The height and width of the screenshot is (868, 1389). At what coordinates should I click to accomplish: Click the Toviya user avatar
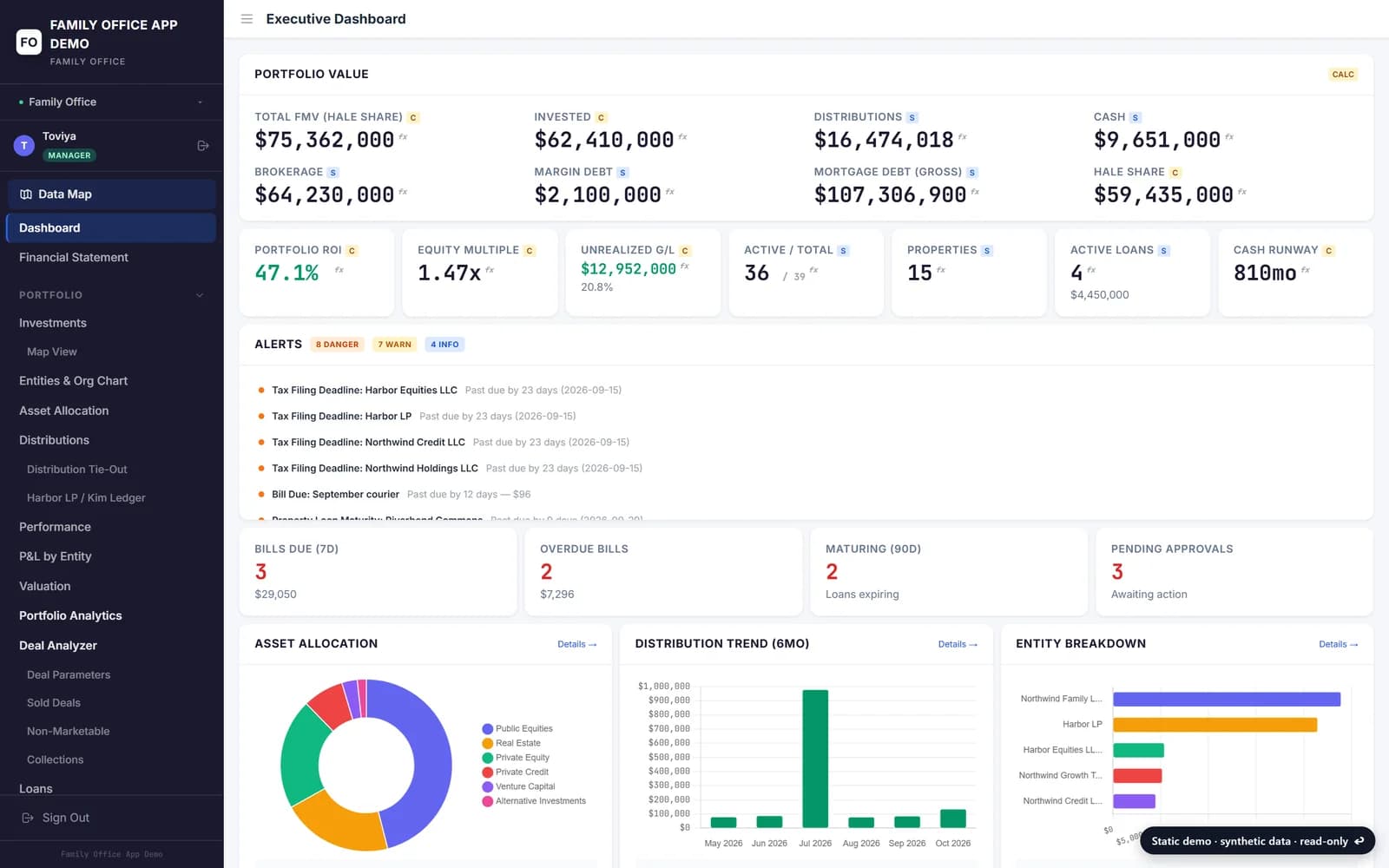click(x=24, y=146)
